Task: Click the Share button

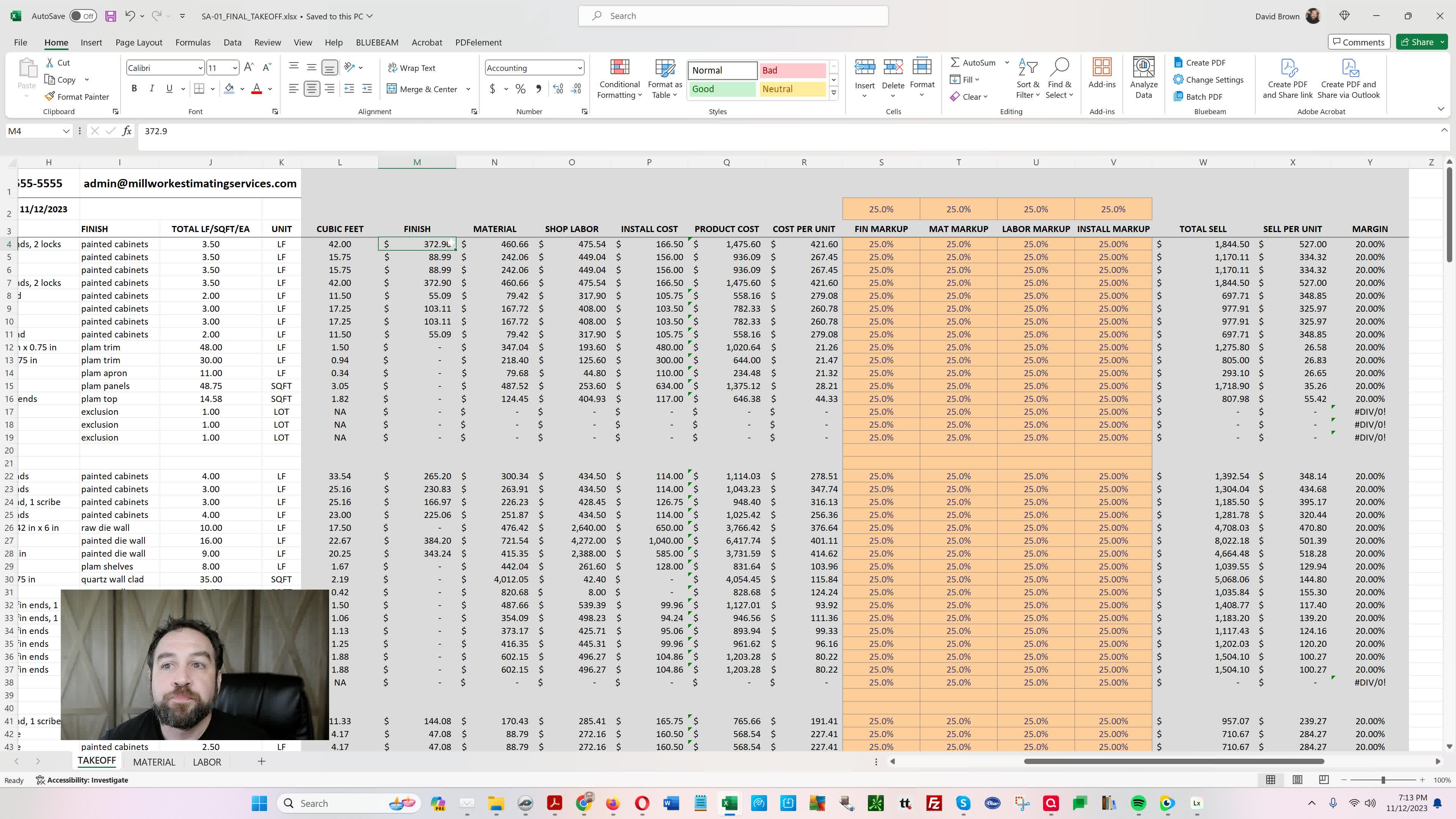Action: tap(1418, 42)
